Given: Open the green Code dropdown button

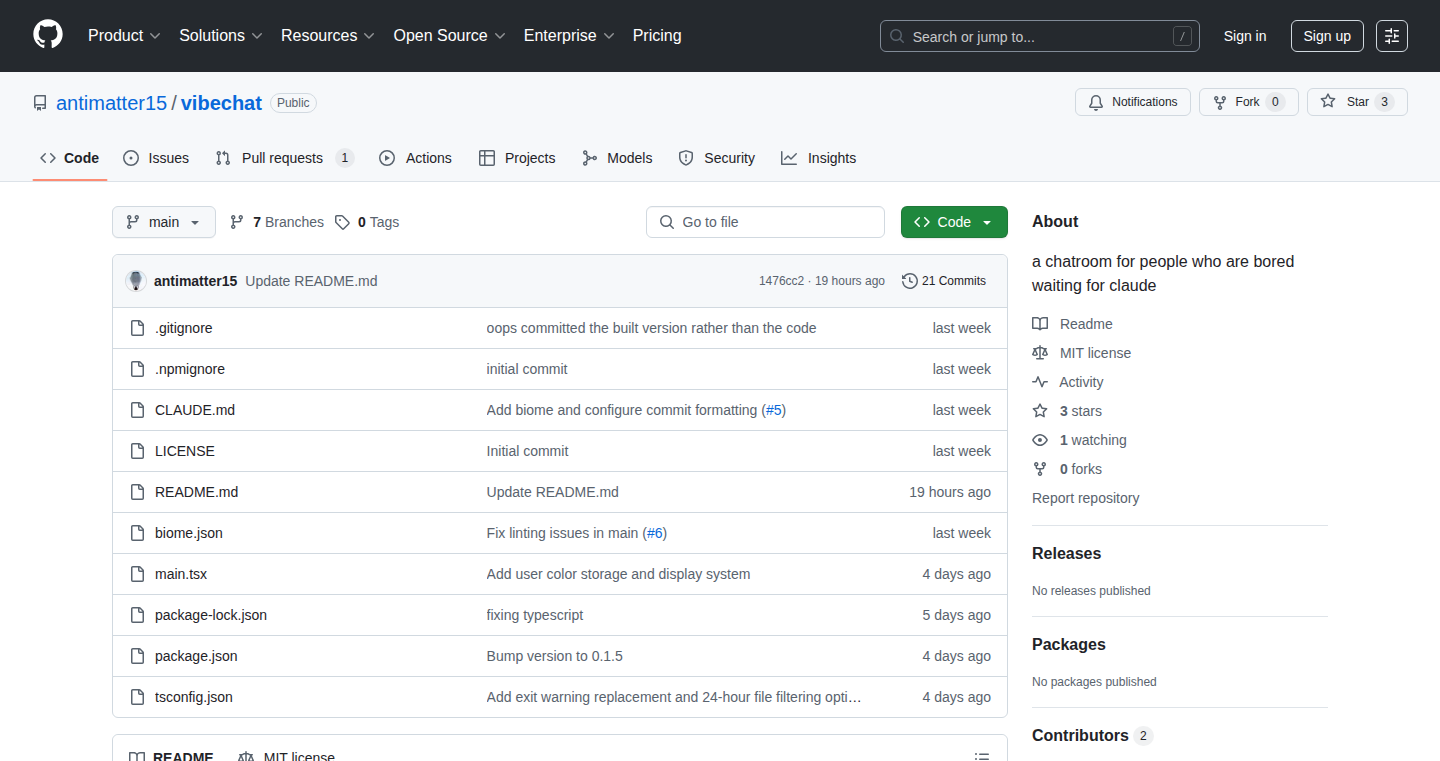Looking at the screenshot, I should (x=954, y=222).
